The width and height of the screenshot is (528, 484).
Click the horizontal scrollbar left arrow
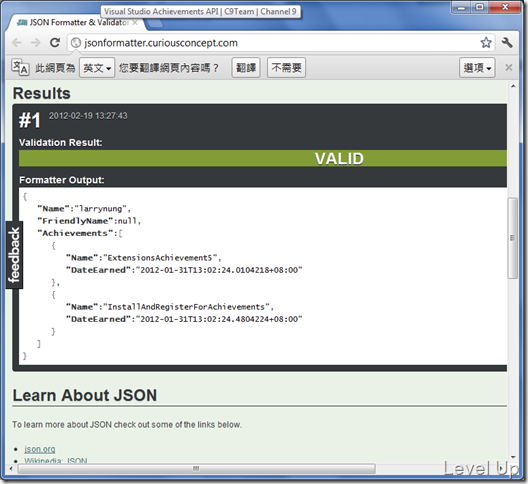tap(11, 468)
